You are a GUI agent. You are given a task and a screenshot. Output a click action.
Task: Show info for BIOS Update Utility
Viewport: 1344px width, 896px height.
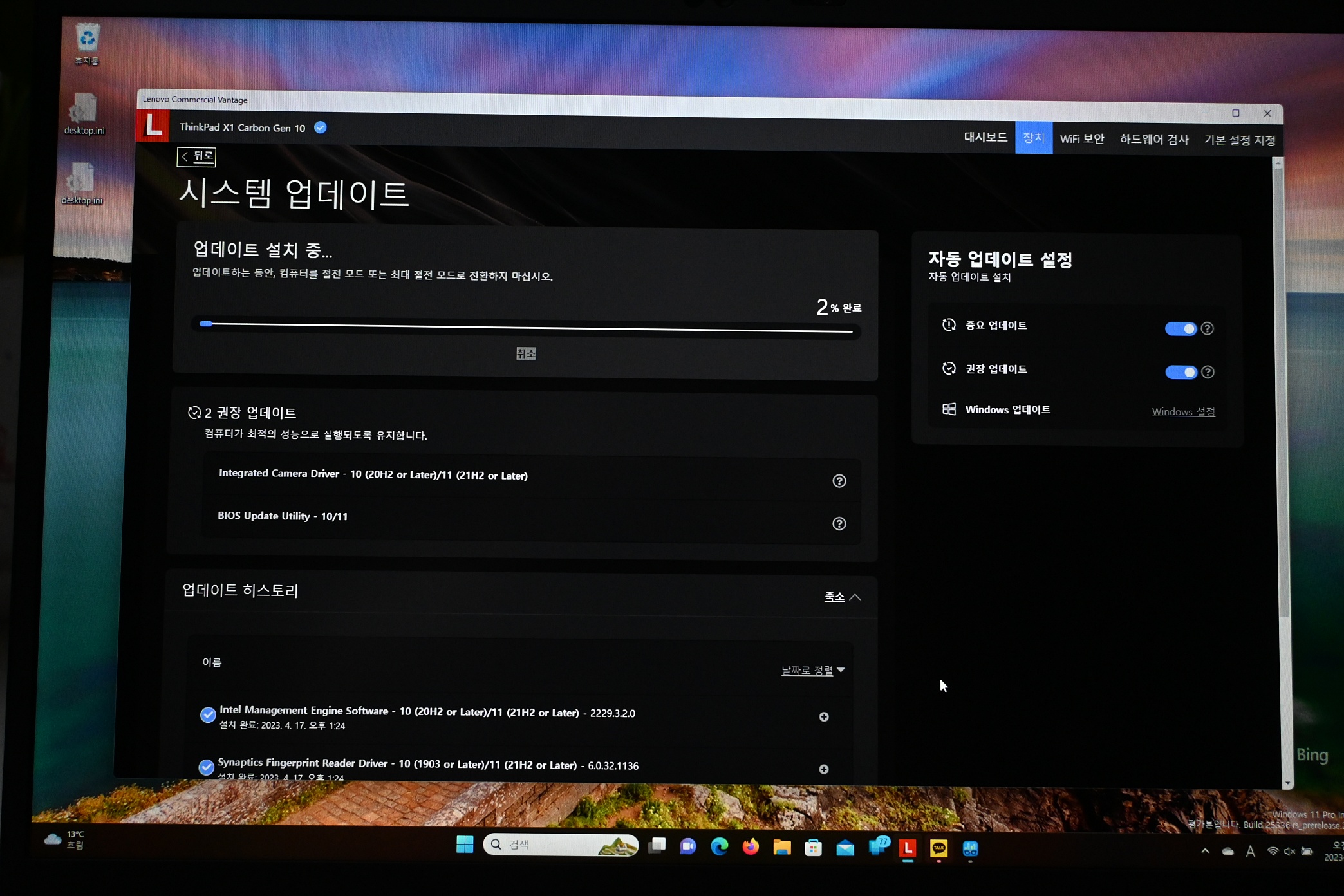pyautogui.click(x=839, y=523)
